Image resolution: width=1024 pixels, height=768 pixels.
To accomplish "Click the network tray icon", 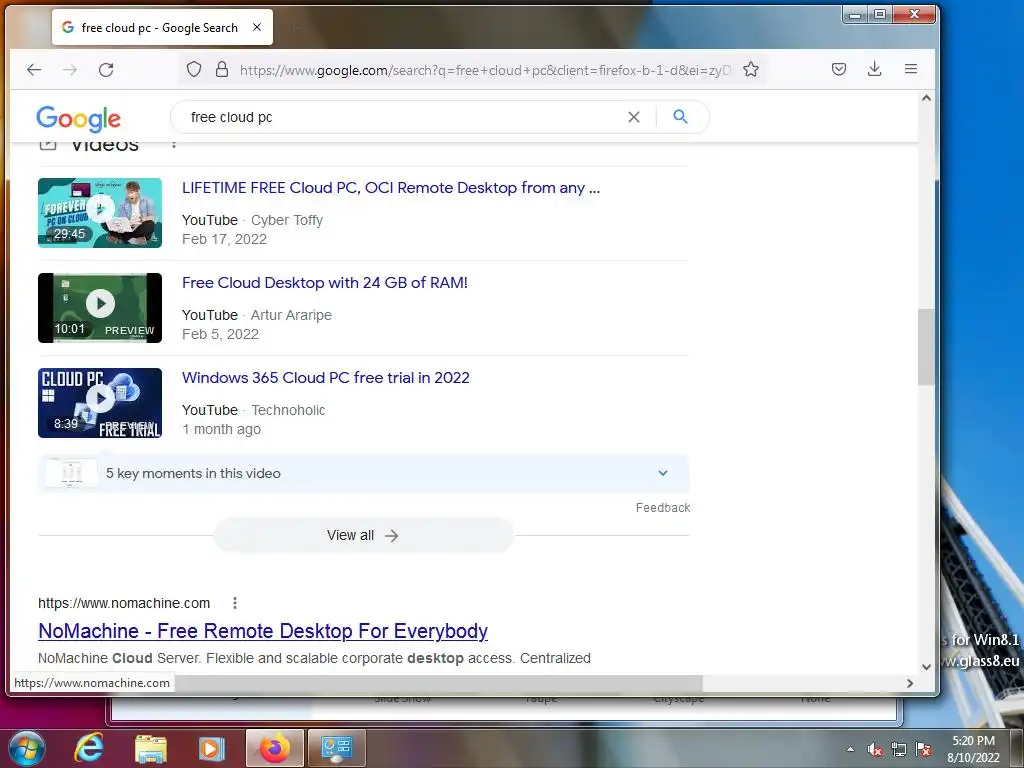I will coord(899,750).
